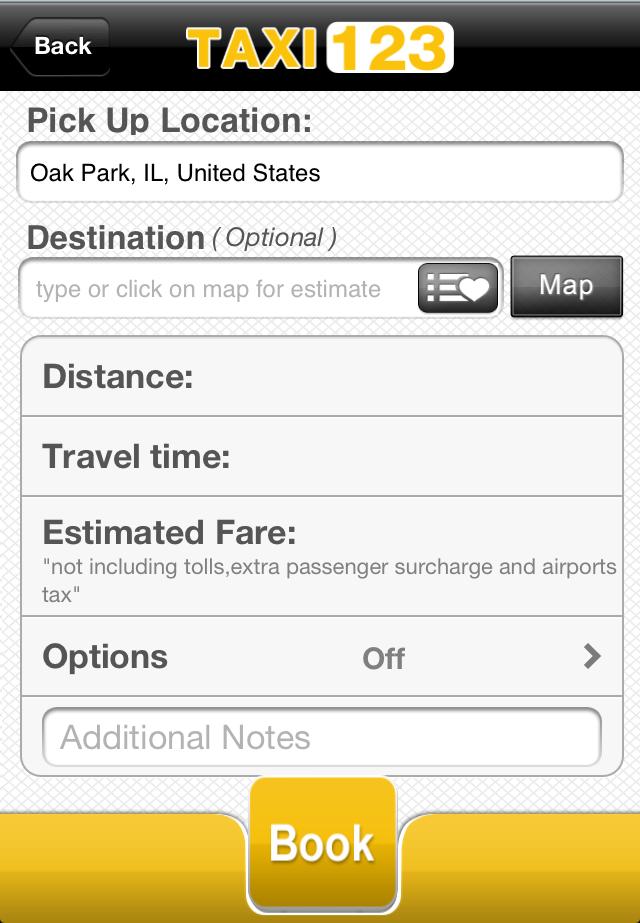Tap the Travel time row
The image size is (640, 923).
point(320,457)
